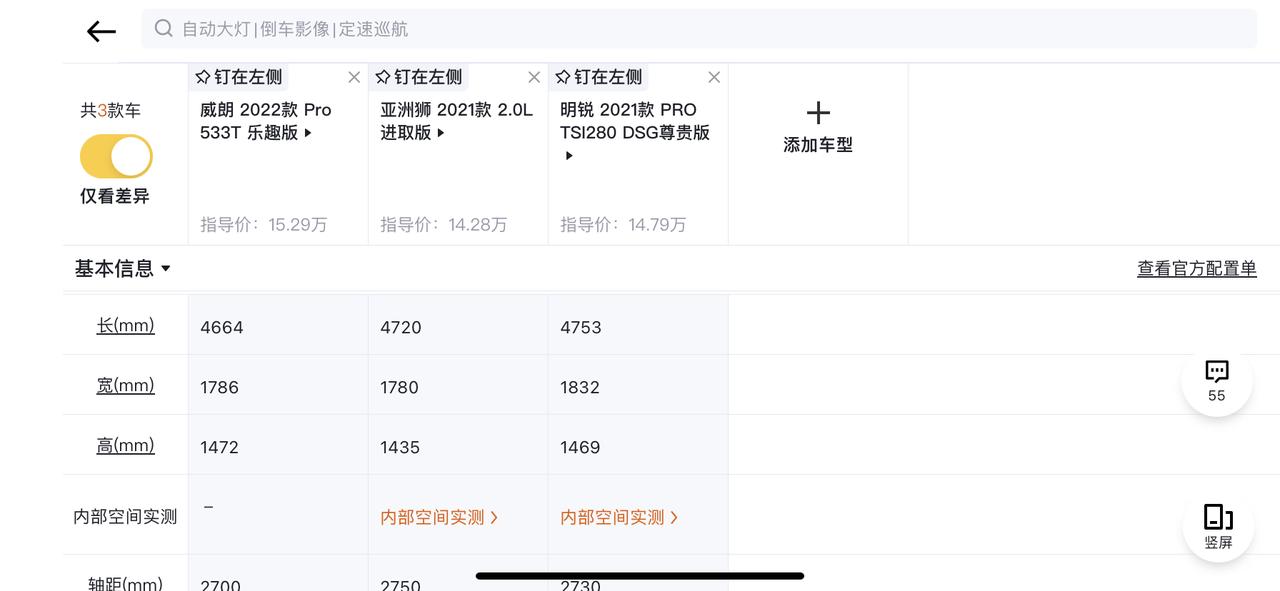Select the 威朗 guide price 15.29万
1280x591 pixels.
tap(264, 225)
